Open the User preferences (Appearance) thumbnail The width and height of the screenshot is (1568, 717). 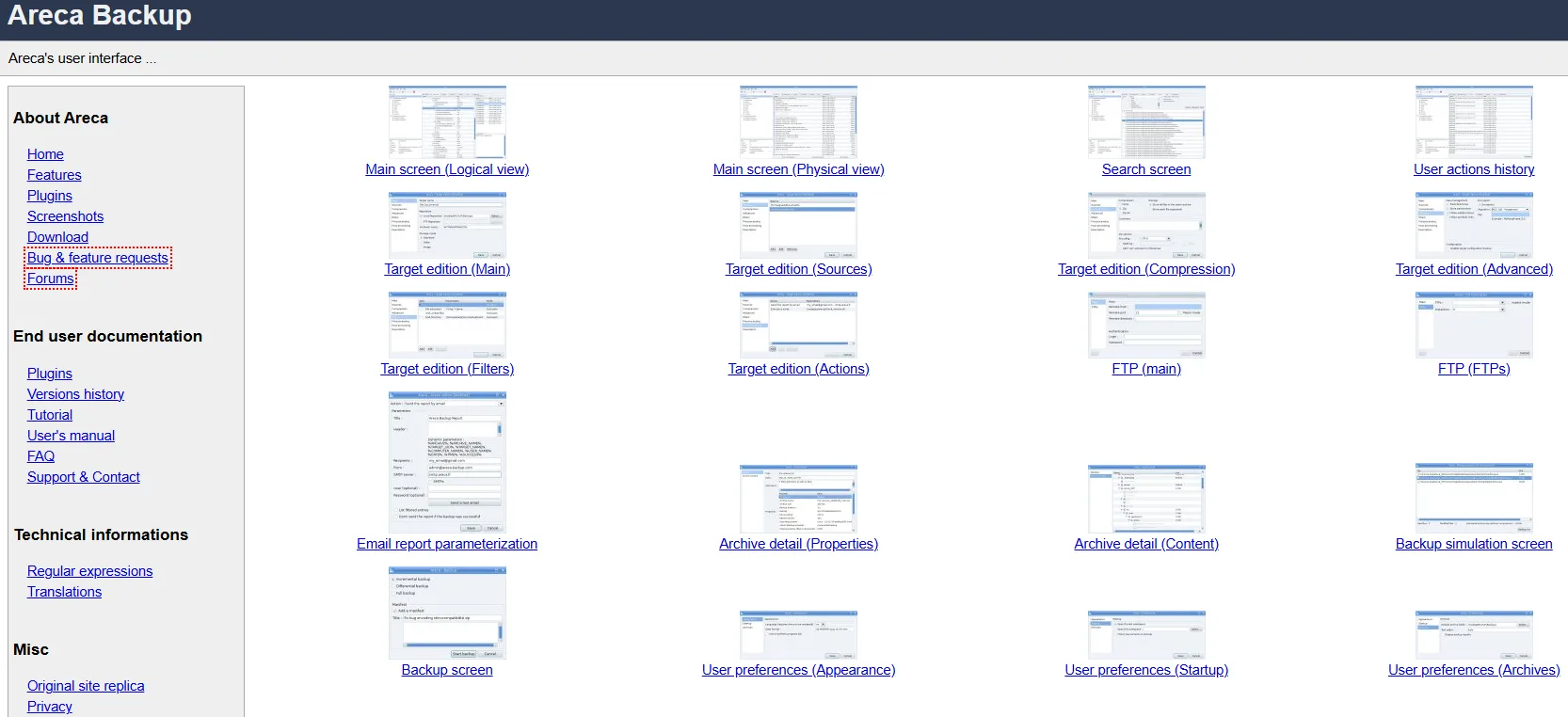[x=798, y=634]
